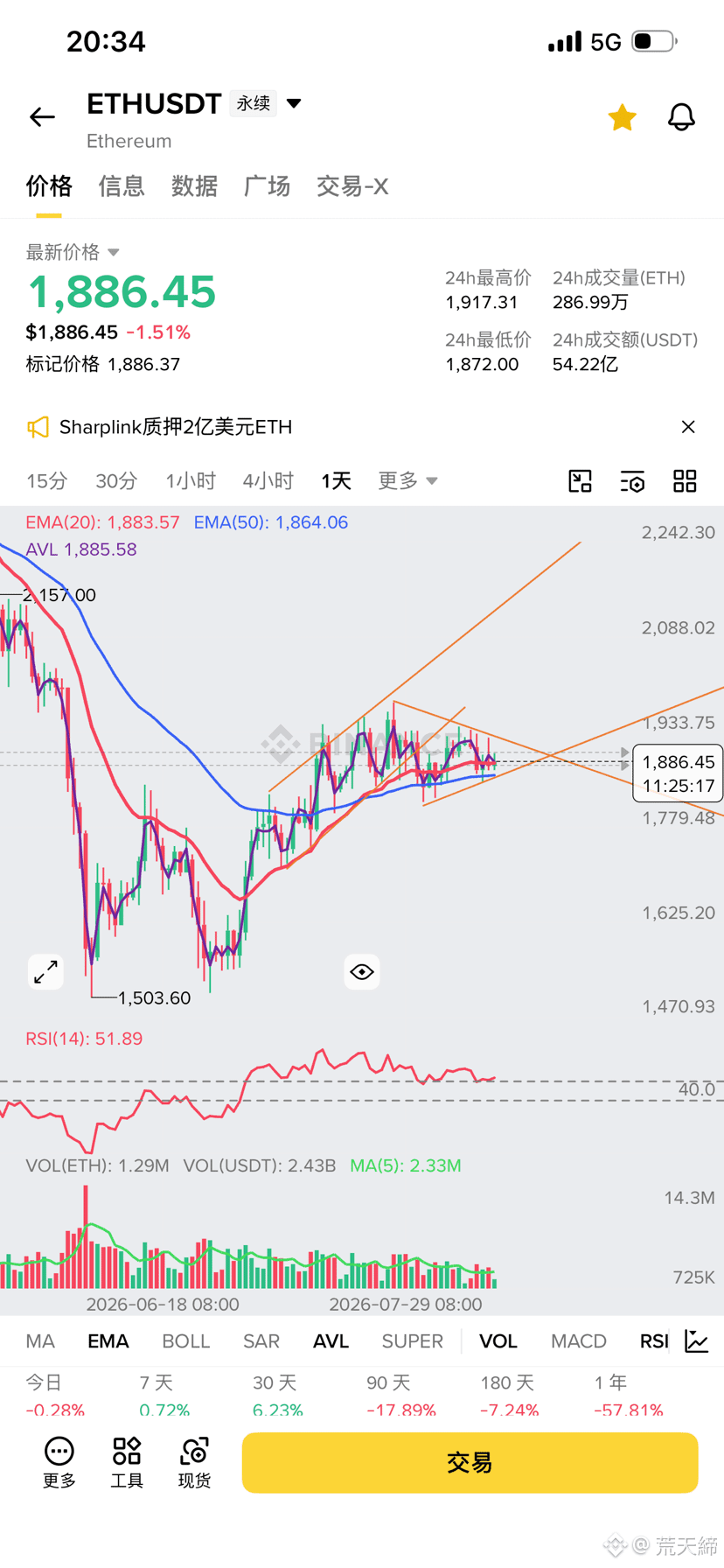Select the 4小时 timeframe
Image resolution: width=724 pixels, height=1568 pixels.
268,480
